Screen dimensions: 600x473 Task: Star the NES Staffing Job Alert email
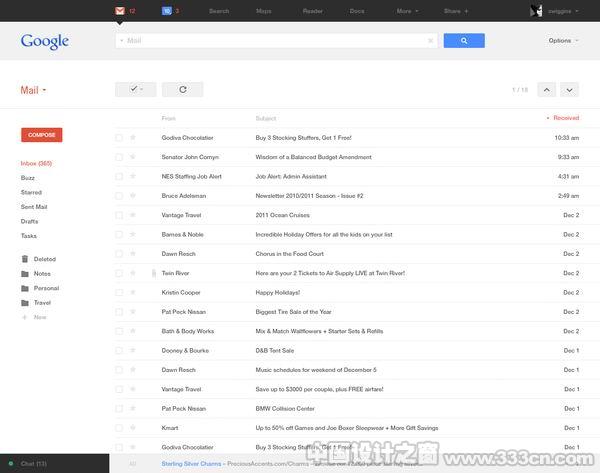point(133,176)
